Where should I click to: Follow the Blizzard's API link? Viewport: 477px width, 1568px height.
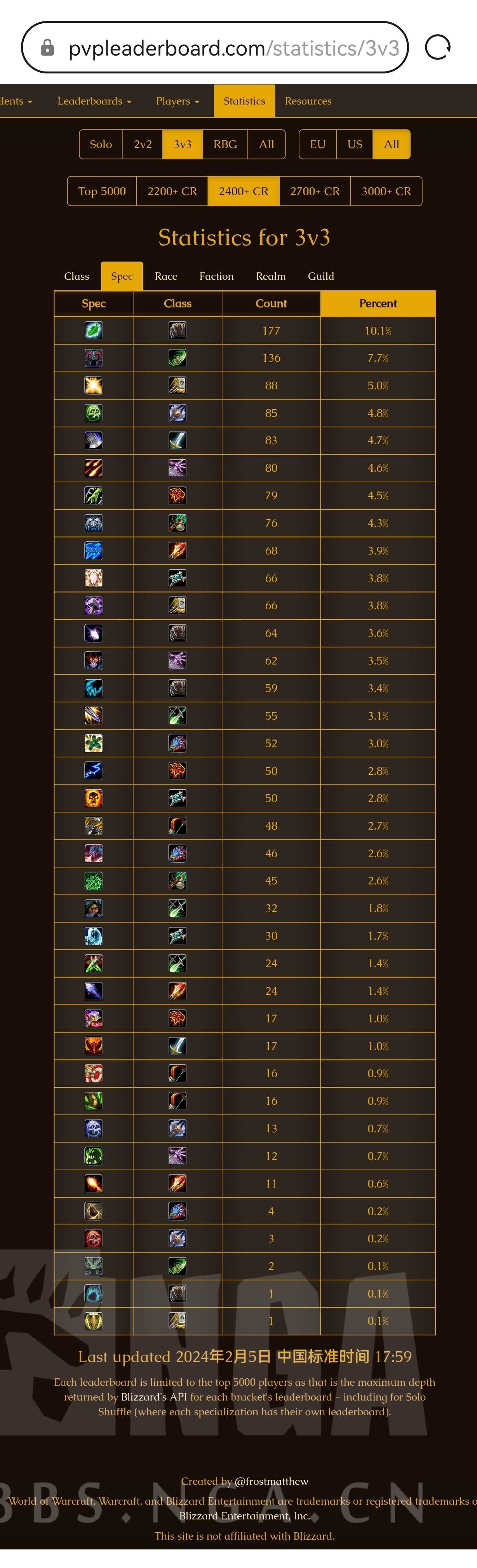point(154,1396)
